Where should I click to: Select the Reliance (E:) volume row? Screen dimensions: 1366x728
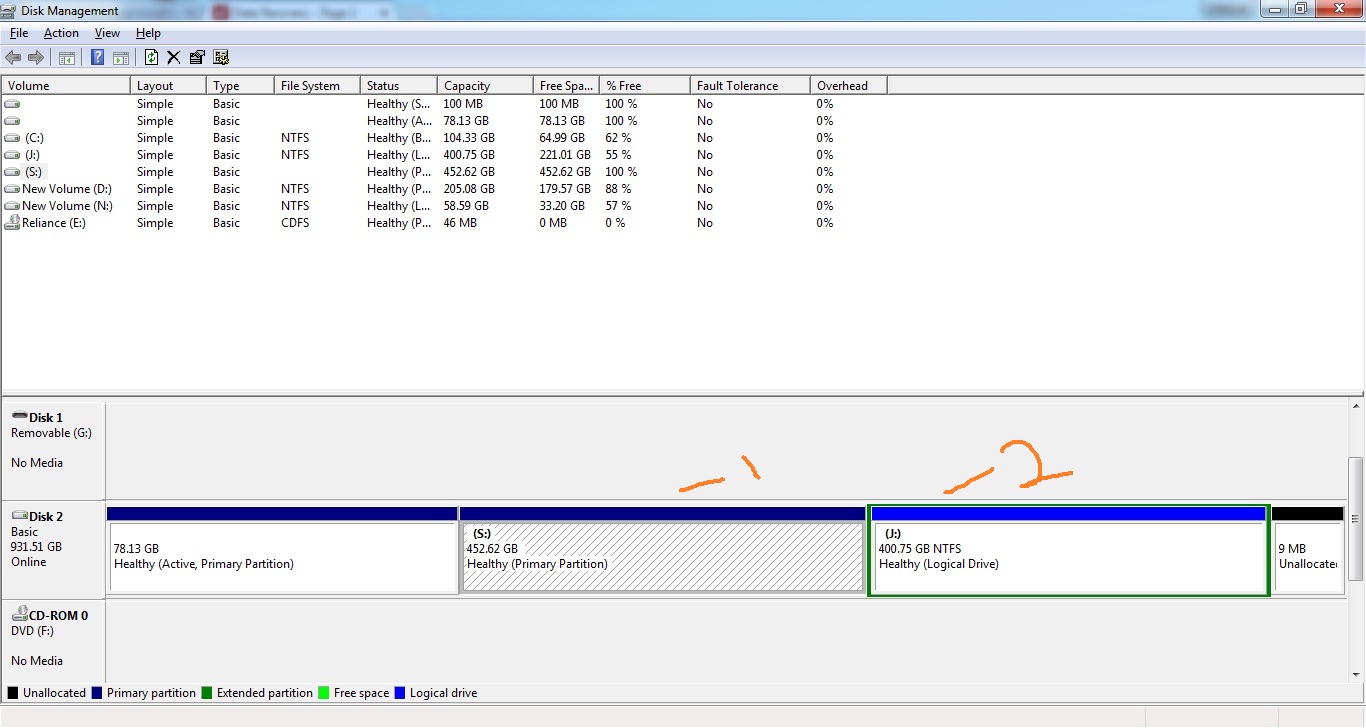53,223
